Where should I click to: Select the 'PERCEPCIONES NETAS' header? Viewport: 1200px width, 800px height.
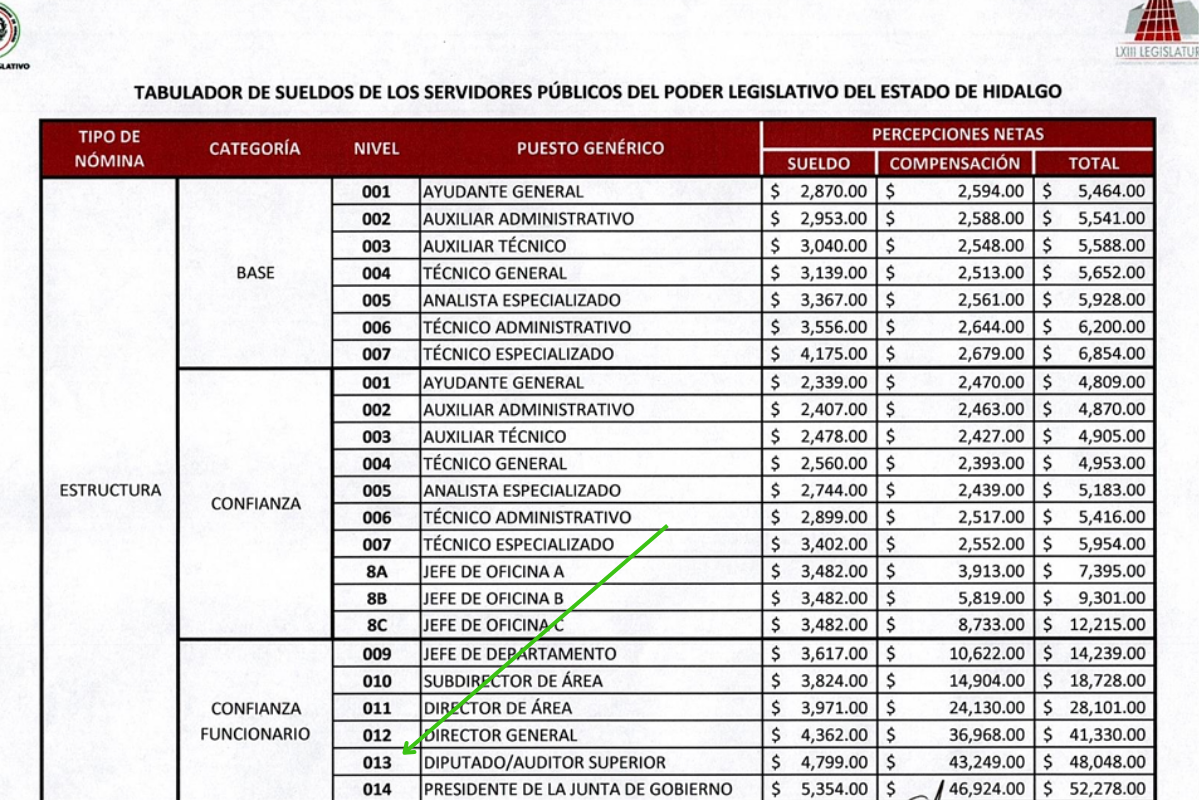[958, 134]
